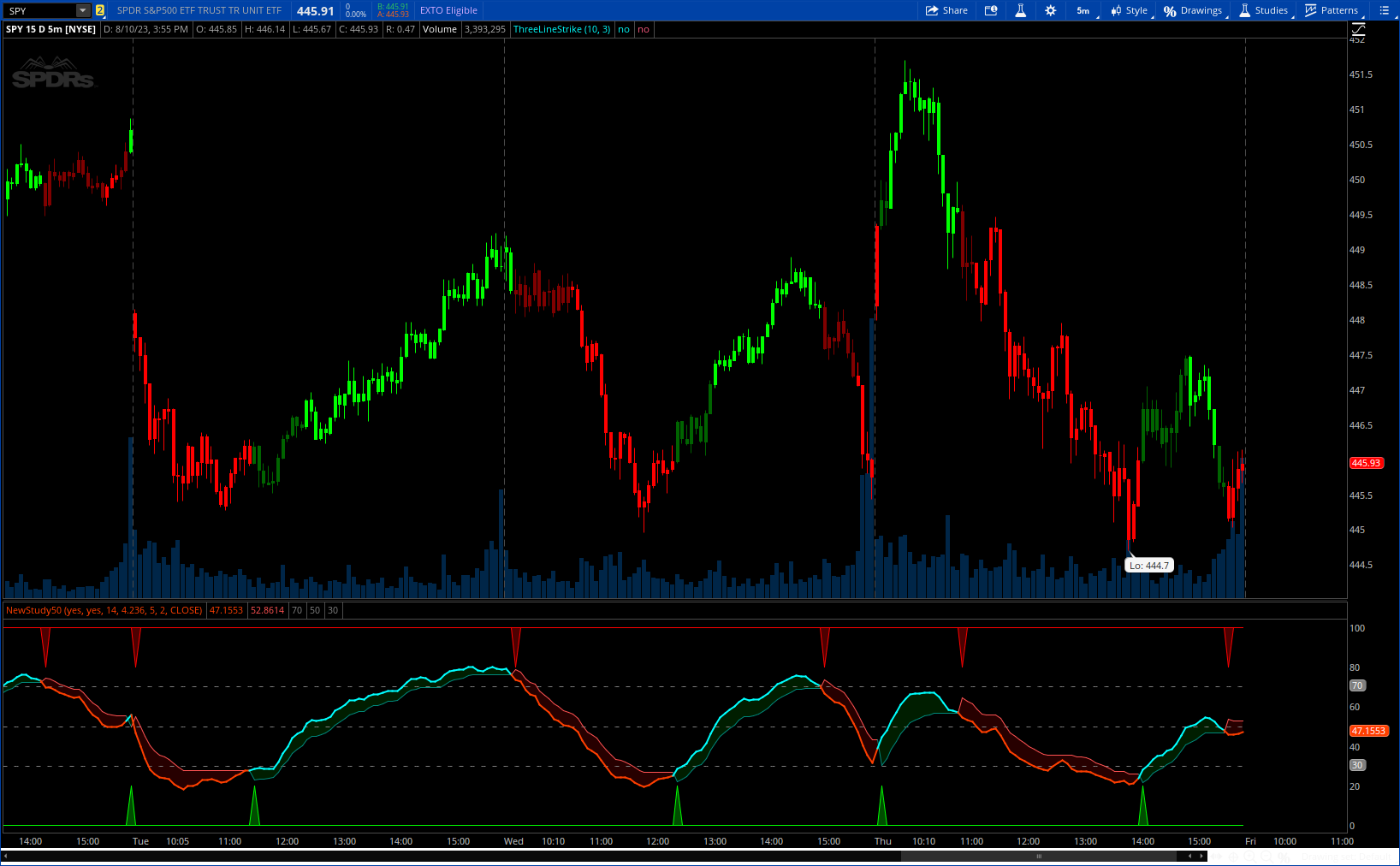Click the Wed label on time axis
This screenshot has height=866, width=1400.
tap(513, 841)
